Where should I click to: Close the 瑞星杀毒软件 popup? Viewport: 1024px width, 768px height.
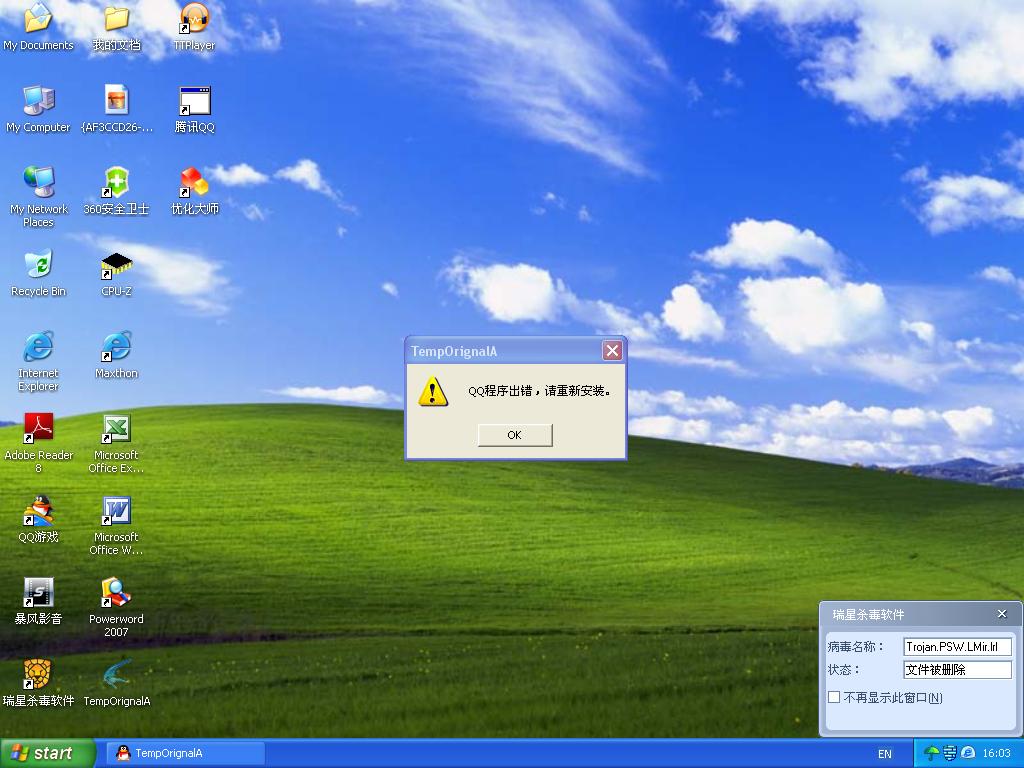coord(1002,614)
